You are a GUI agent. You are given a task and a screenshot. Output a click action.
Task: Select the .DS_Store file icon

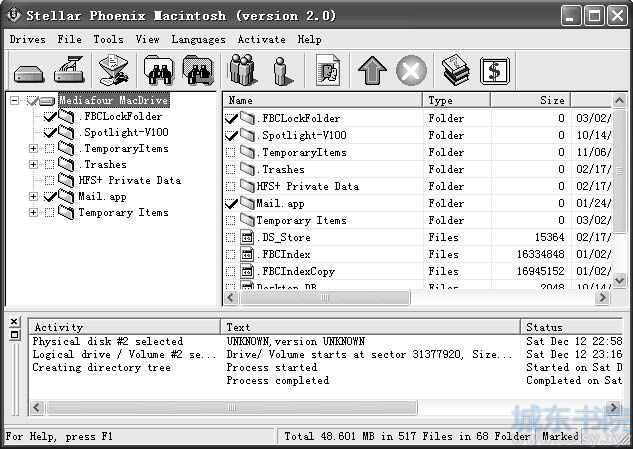point(247,237)
